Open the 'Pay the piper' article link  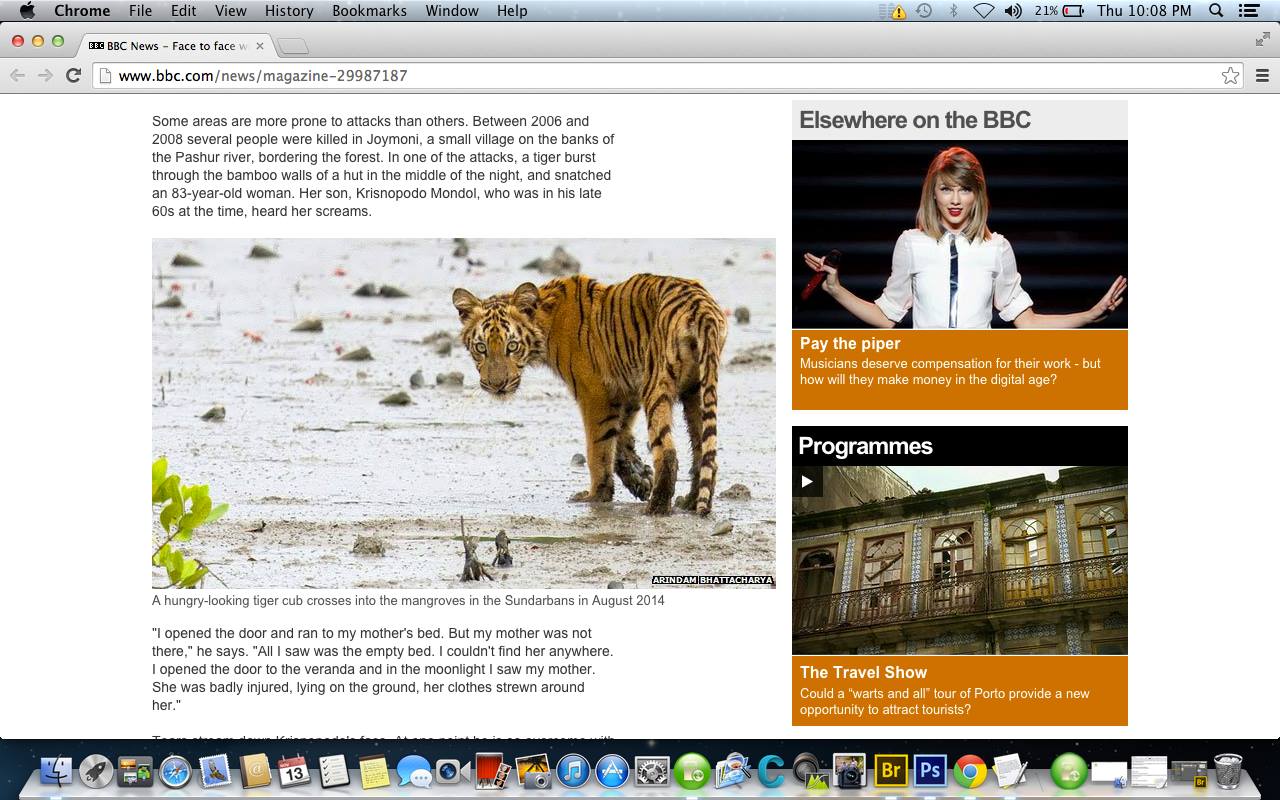(x=850, y=343)
